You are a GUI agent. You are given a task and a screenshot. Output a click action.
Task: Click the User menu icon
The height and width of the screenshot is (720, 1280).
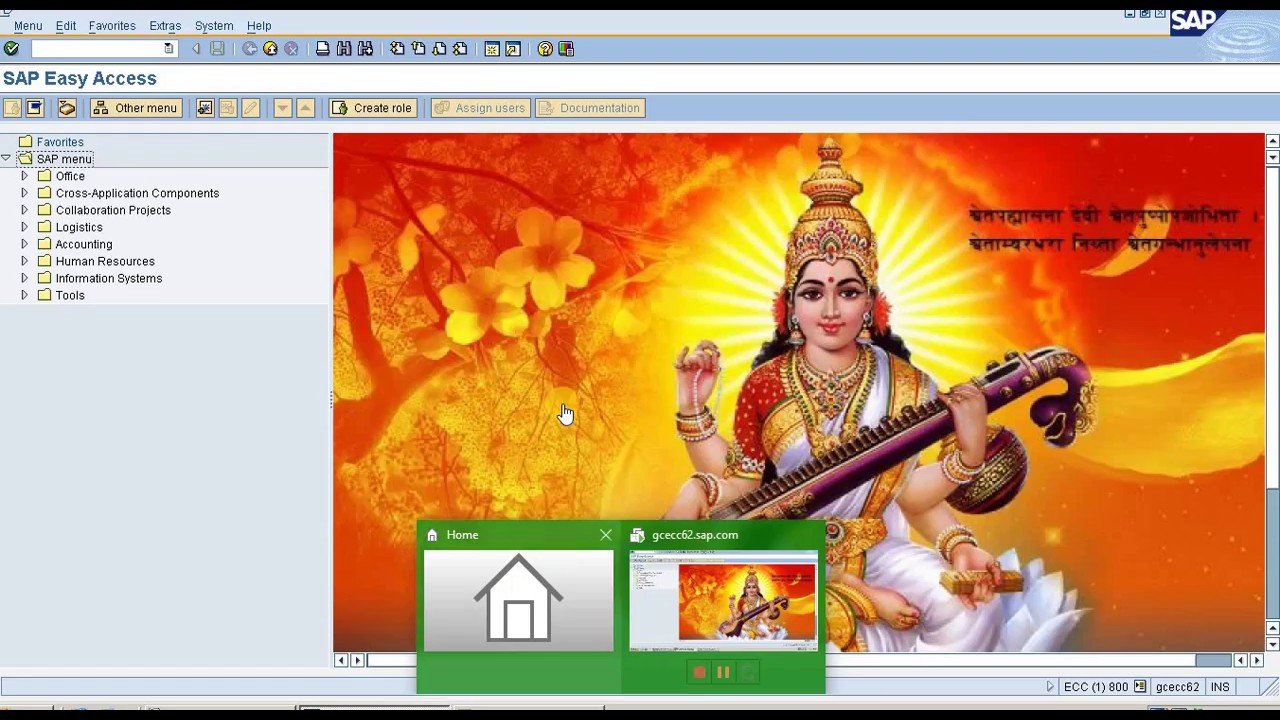pos(12,108)
